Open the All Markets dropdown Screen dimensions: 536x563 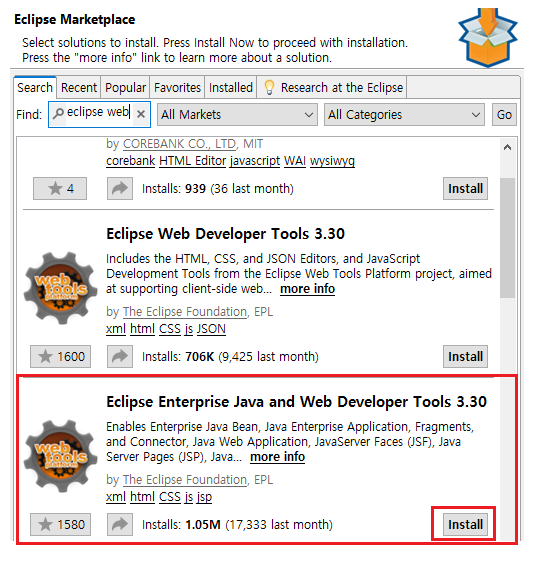coord(237,115)
